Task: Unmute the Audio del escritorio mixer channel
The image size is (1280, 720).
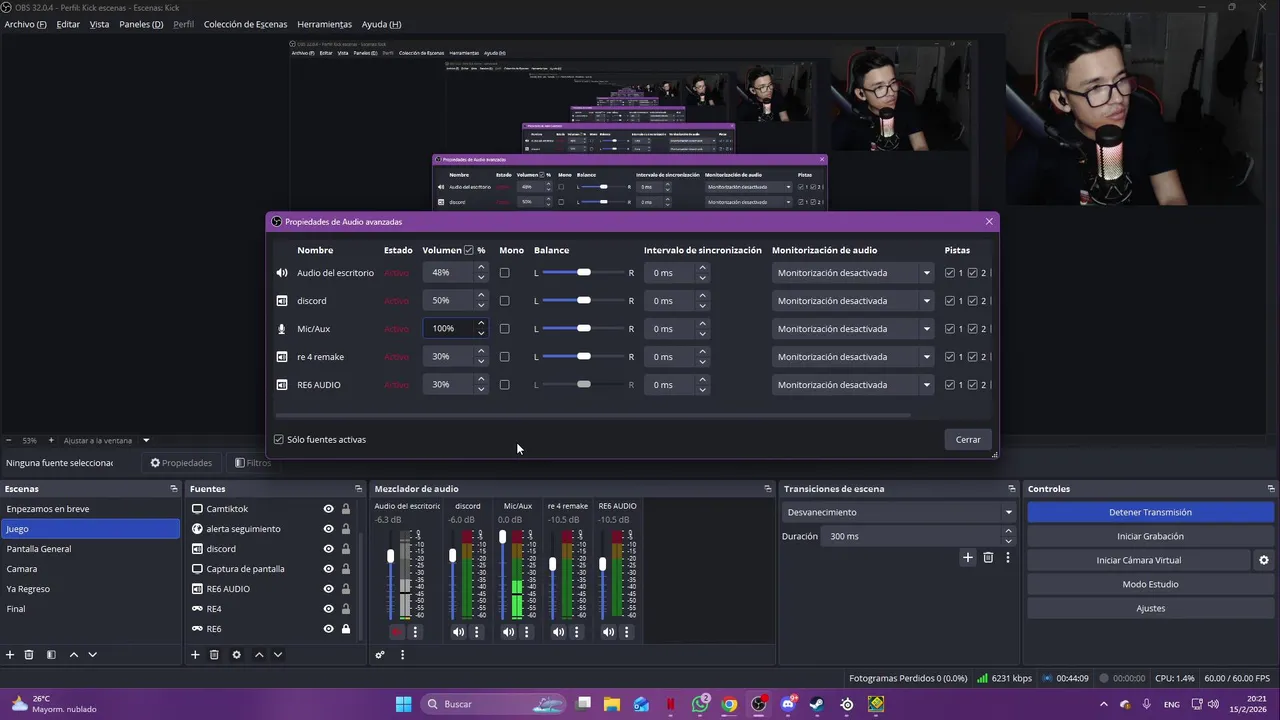Action: click(x=397, y=632)
